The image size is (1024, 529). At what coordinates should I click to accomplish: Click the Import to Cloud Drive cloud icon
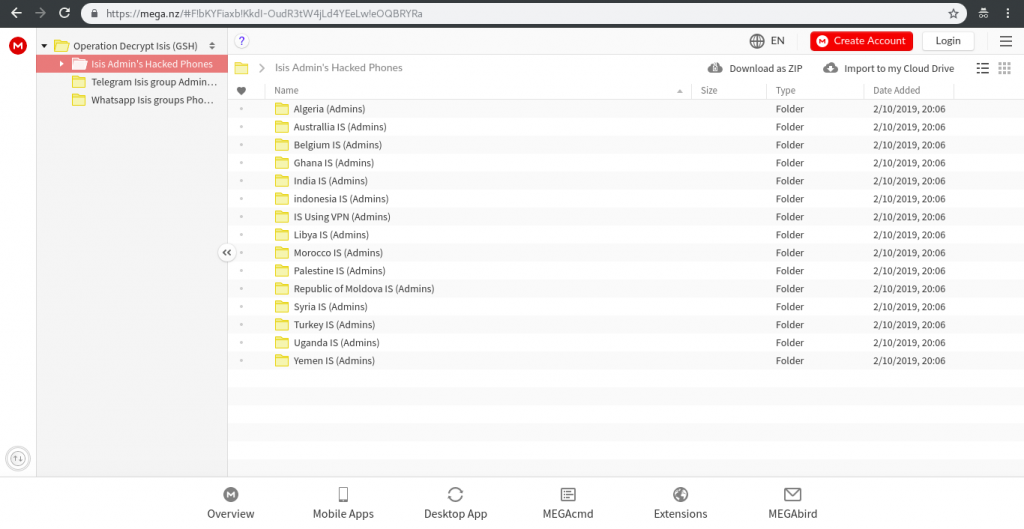point(830,68)
